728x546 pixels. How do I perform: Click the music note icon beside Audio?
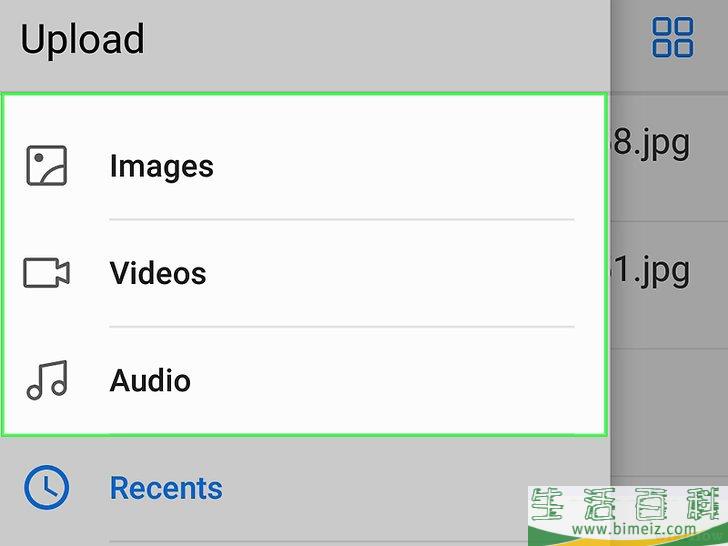[47, 380]
